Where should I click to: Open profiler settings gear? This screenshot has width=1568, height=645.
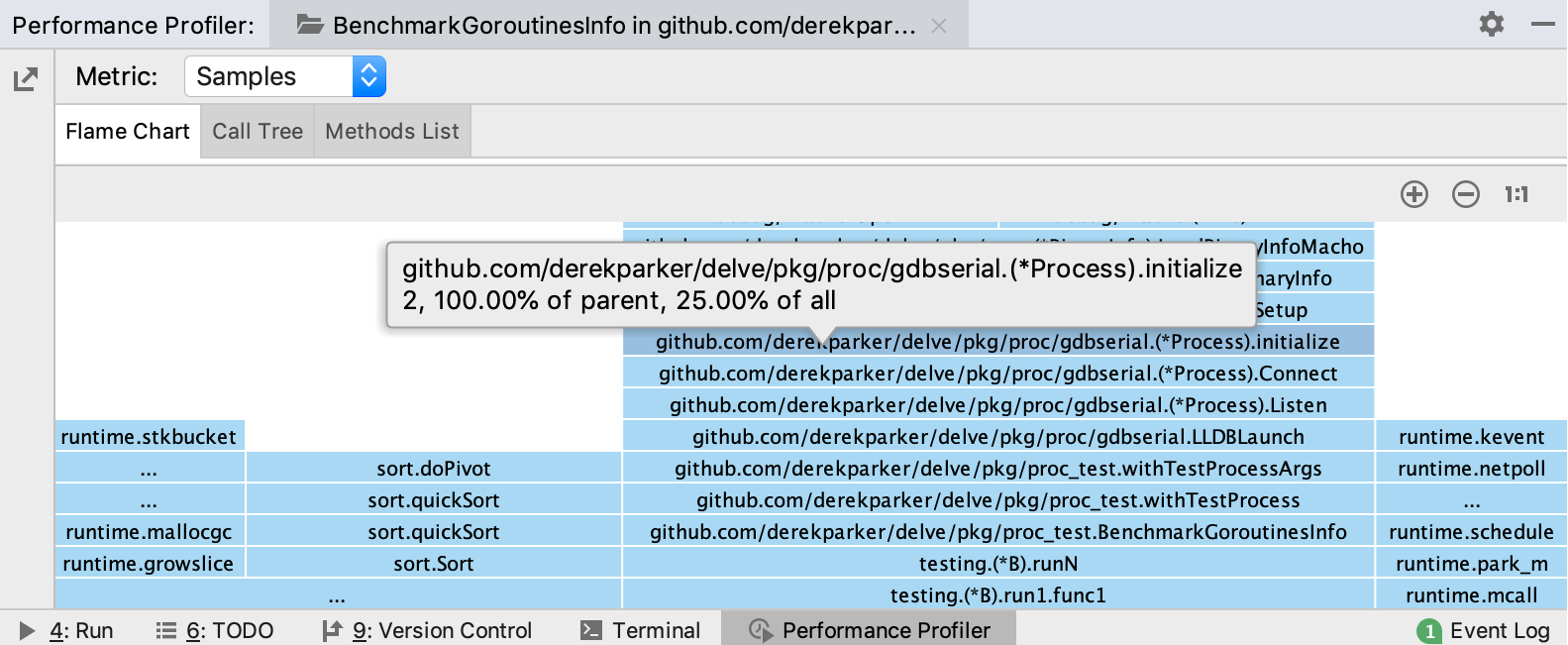point(1491,24)
